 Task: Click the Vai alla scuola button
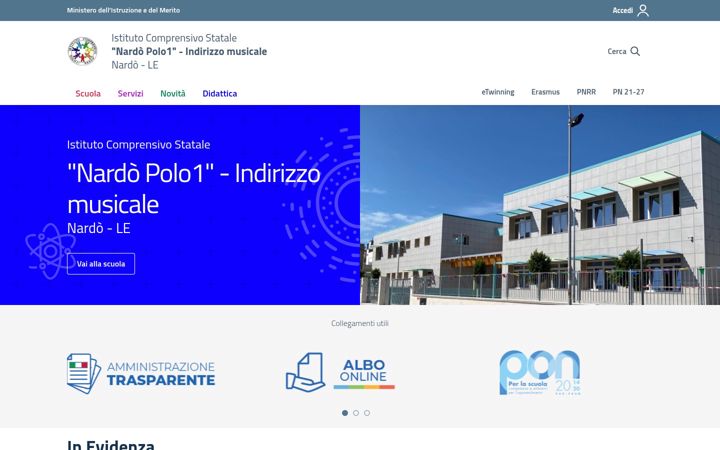click(x=101, y=264)
